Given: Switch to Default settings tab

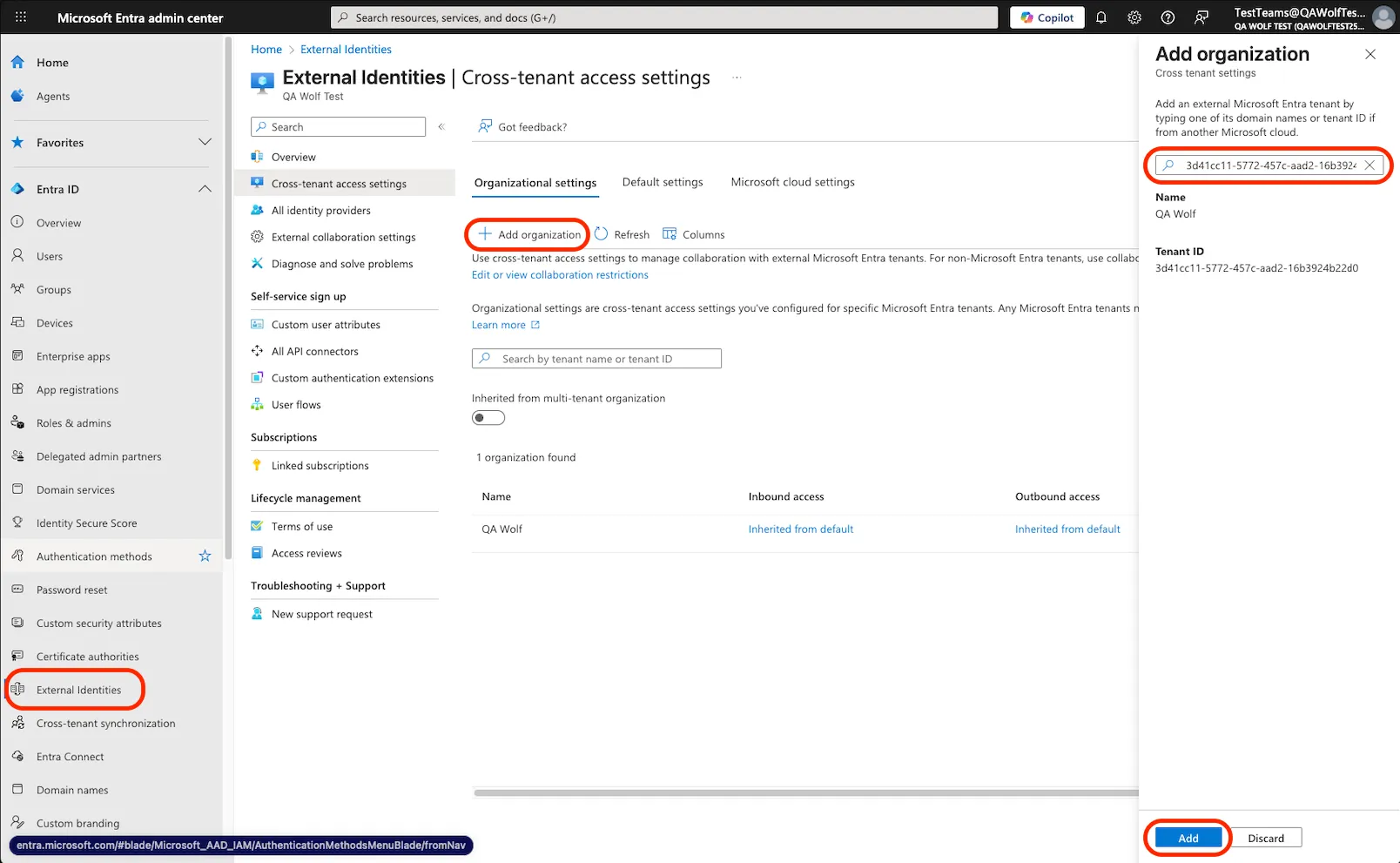Looking at the screenshot, I should tap(663, 182).
